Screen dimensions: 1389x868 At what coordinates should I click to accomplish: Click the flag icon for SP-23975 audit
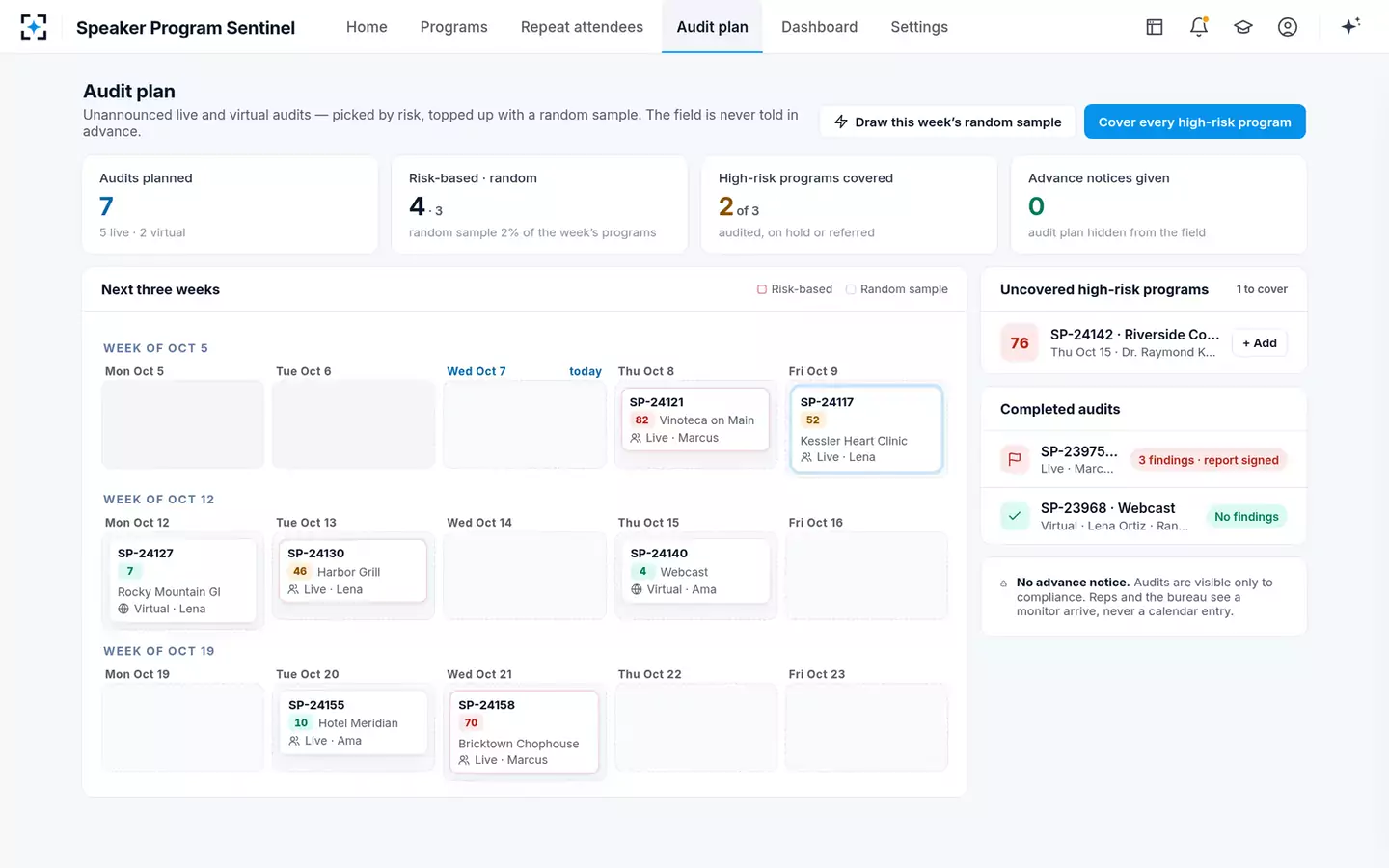coord(1015,460)
